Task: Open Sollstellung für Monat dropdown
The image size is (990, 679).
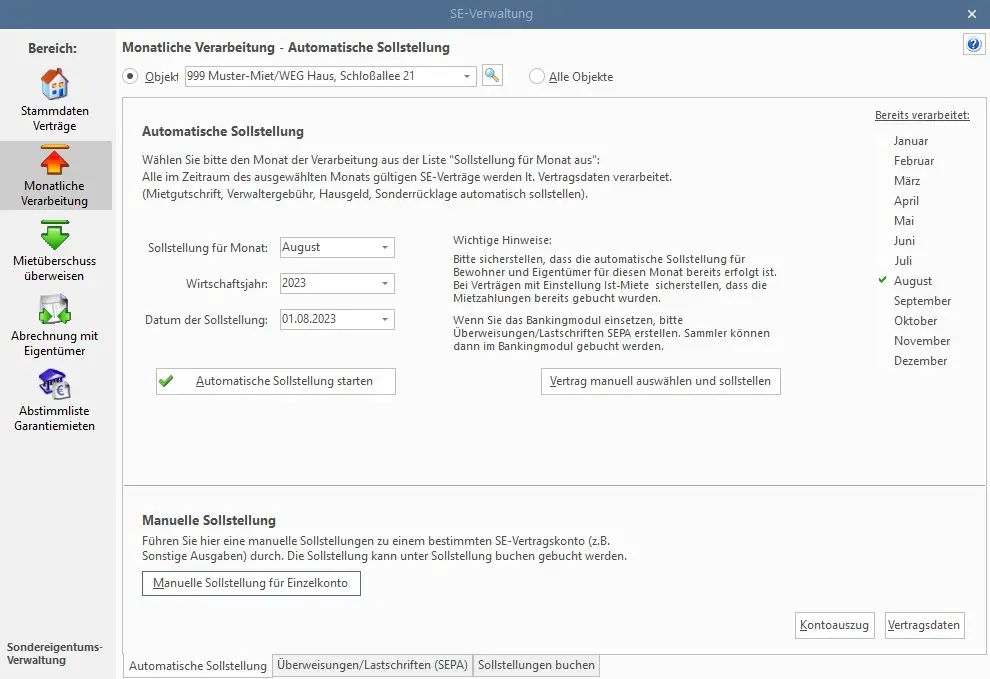Action: (337, 248)
